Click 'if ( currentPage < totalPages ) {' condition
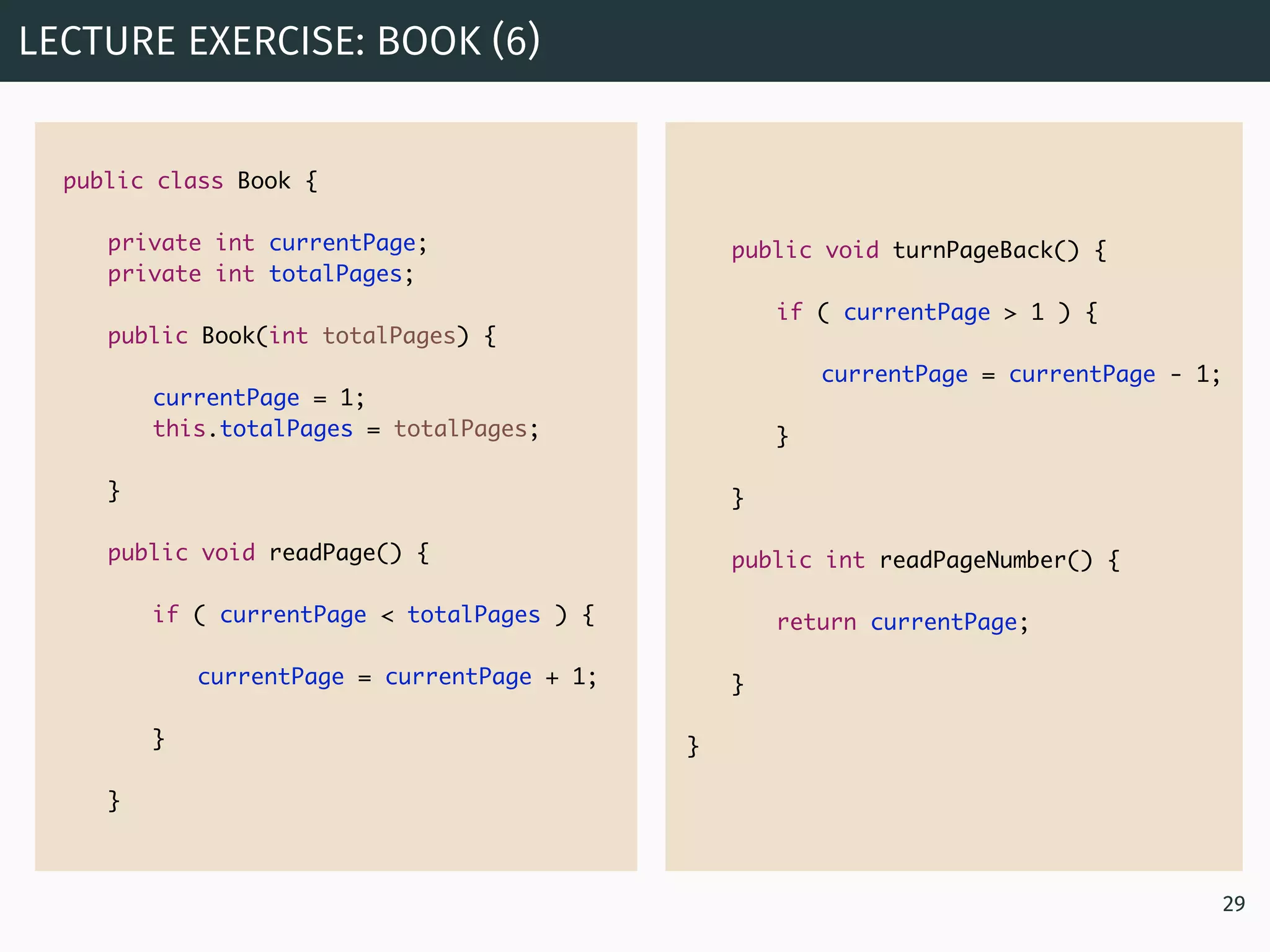 [374, 615]
